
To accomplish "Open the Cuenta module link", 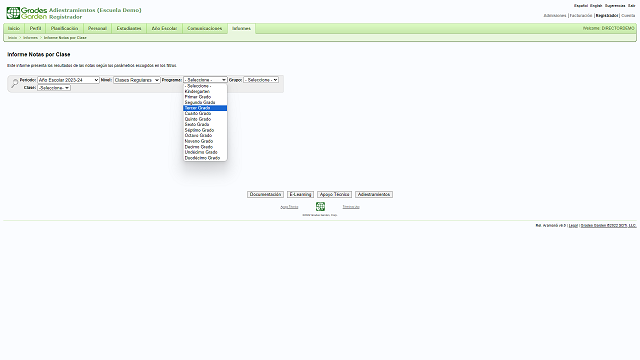I will (628, 16).
